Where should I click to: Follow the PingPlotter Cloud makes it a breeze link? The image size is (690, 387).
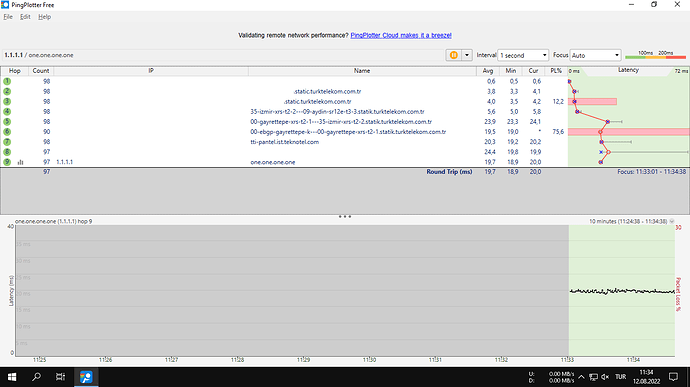401,35
